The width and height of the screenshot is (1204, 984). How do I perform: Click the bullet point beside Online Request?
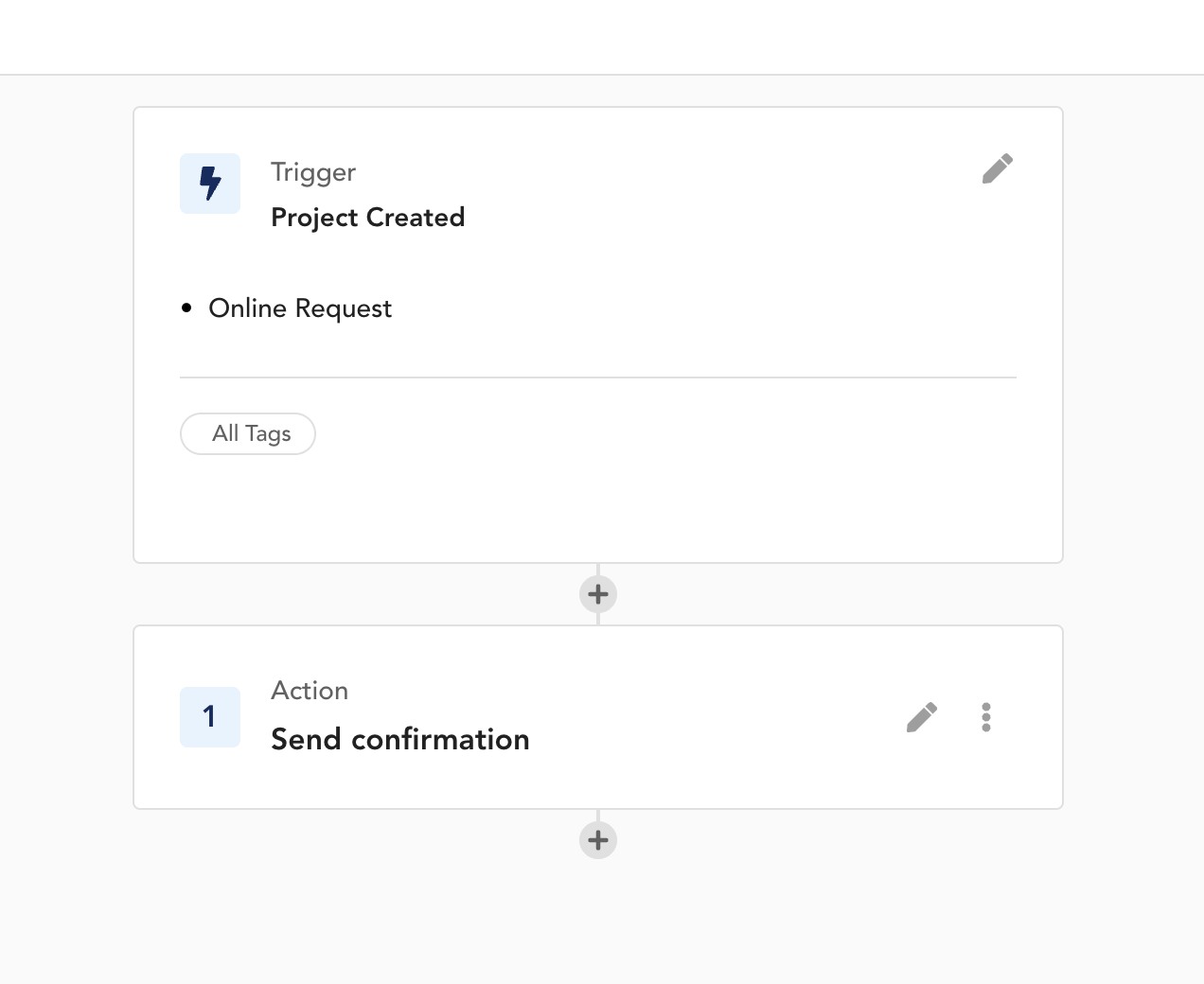[186, 307]
